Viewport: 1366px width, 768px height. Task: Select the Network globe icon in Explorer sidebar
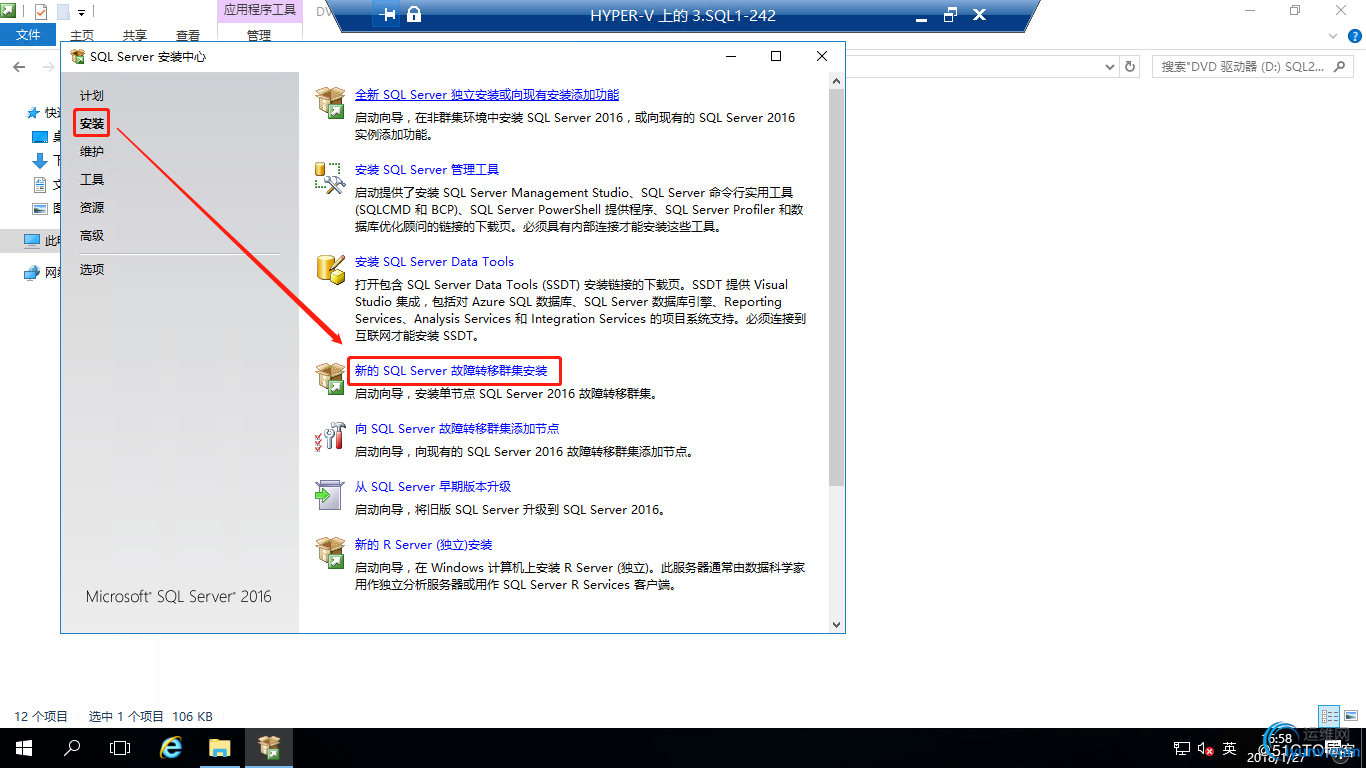[x=32, y=272]
